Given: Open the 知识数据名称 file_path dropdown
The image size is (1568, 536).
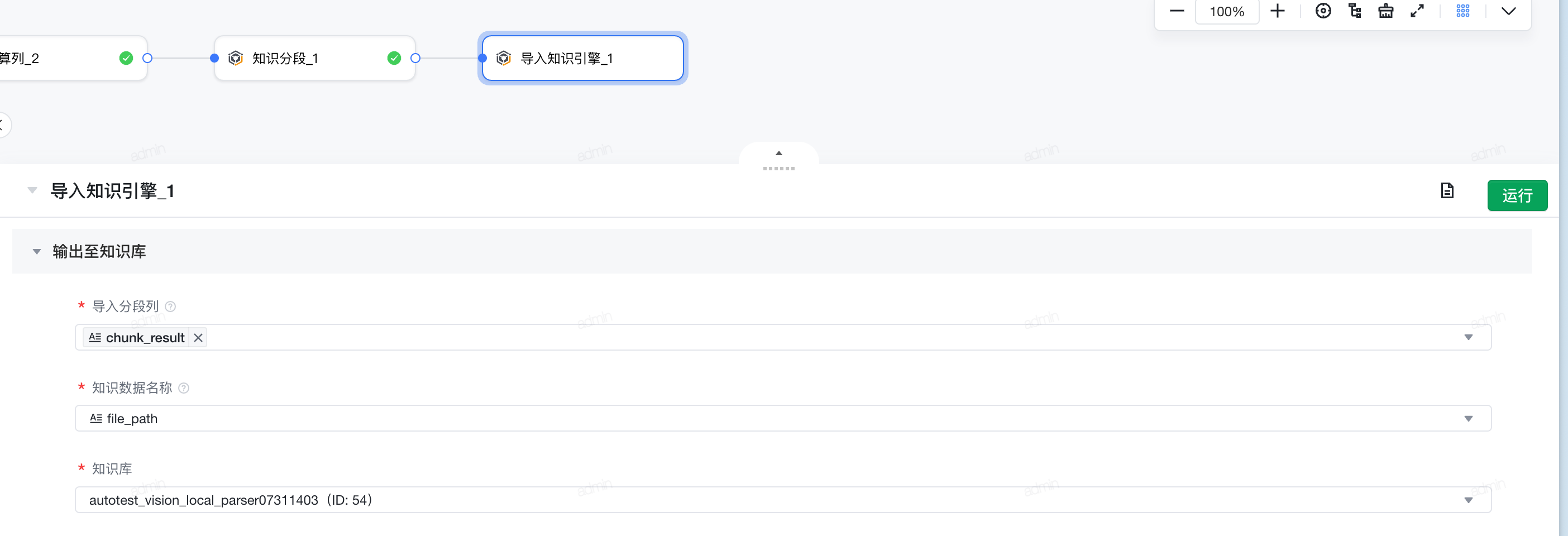Looking at the screenshot, I should point(1468,419).
